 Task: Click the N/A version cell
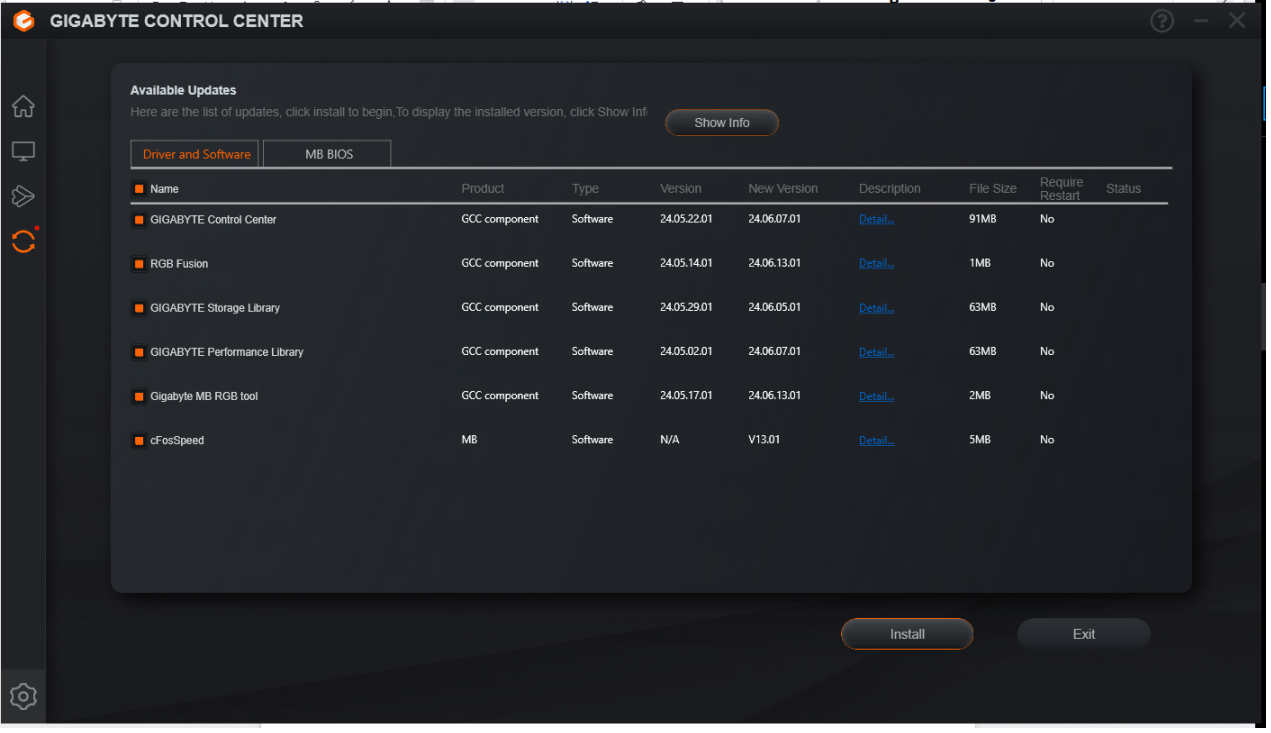tap(669, 439)
